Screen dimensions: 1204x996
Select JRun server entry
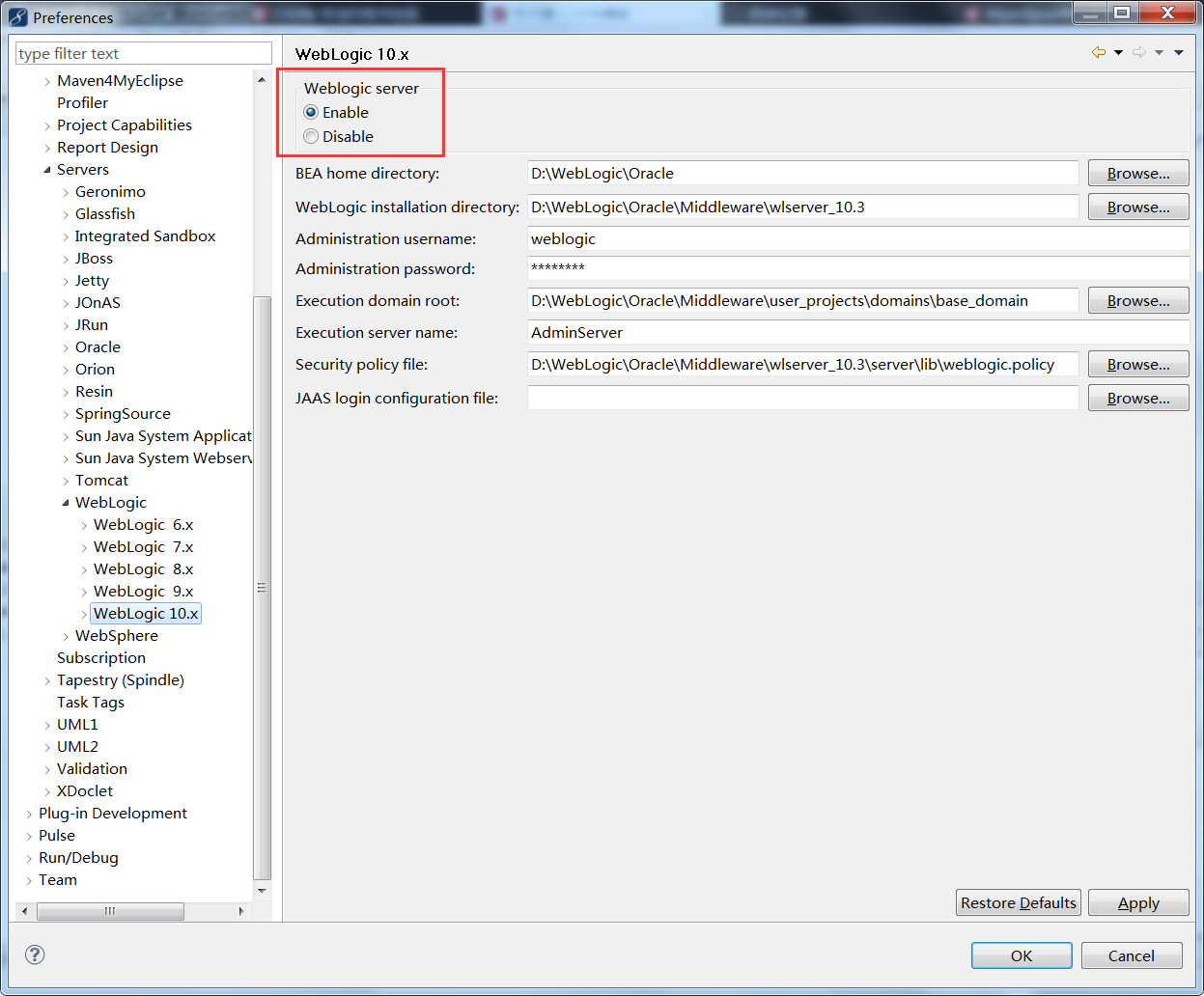click(92, 325)
